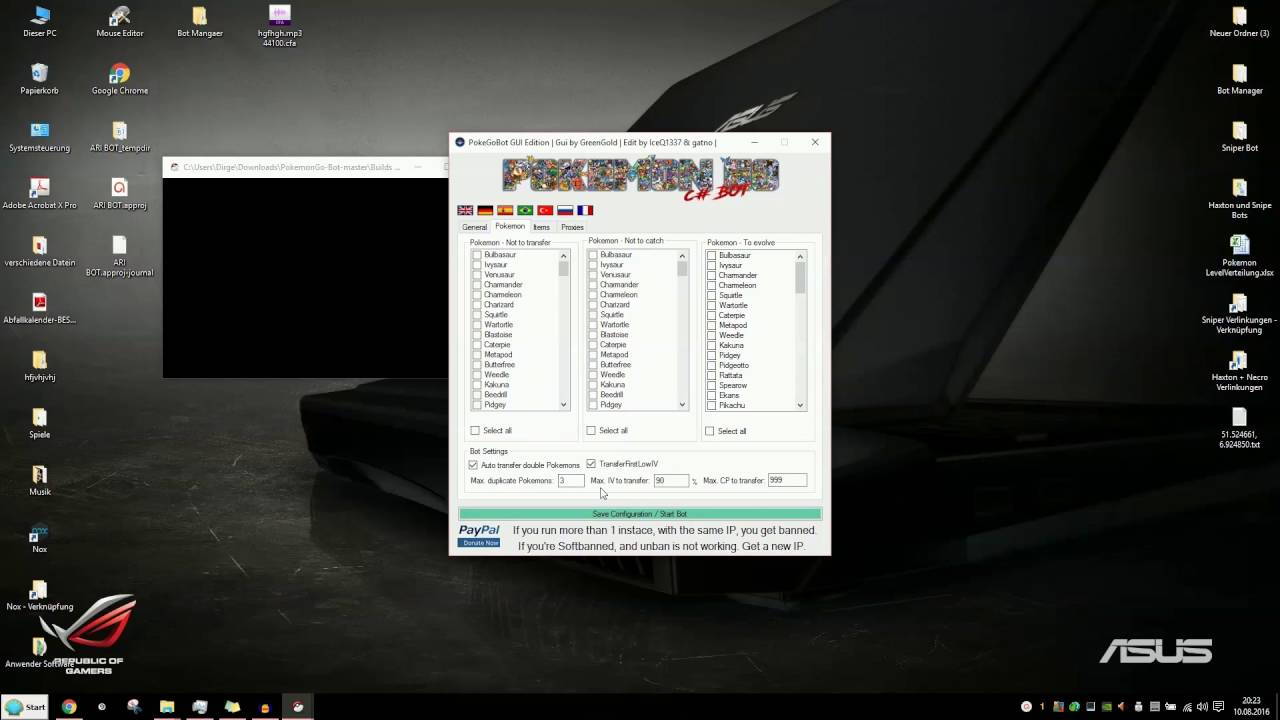Toggle Select all under Not to transfer

[x=475, y=431]
